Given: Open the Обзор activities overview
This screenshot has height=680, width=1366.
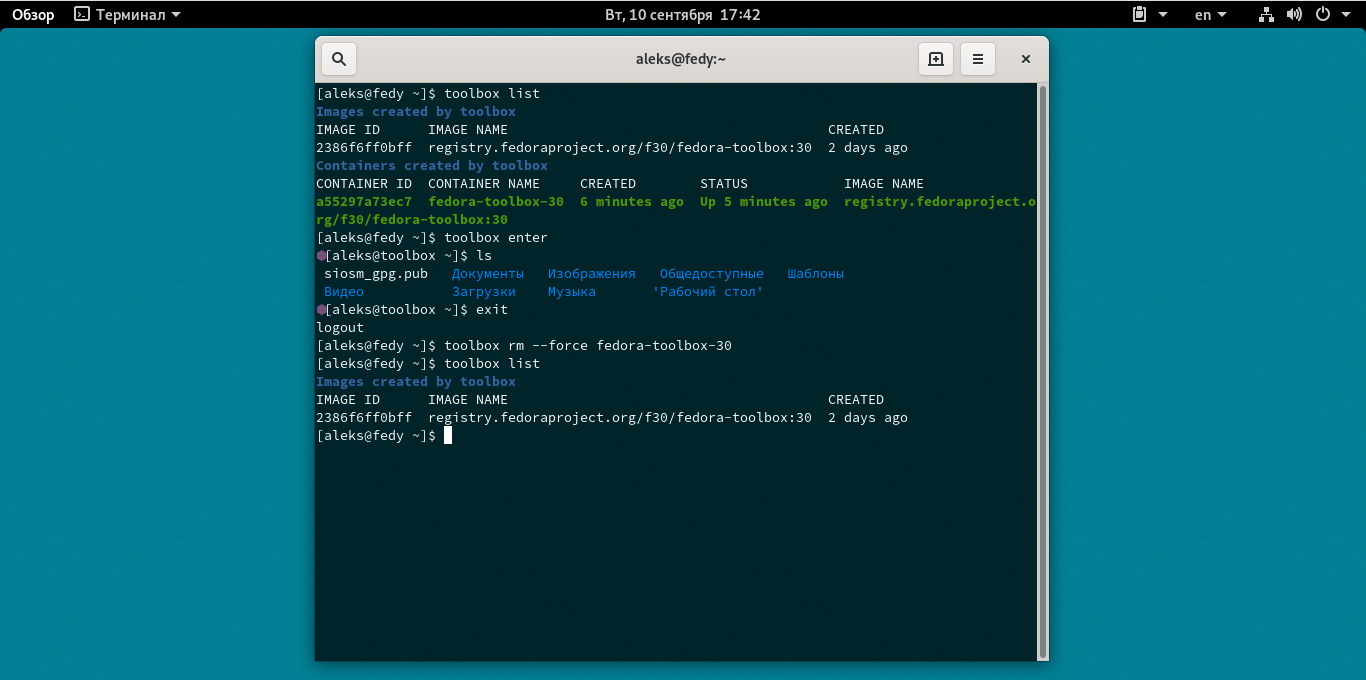Looking at the screenshot, I should click(33, 15).
